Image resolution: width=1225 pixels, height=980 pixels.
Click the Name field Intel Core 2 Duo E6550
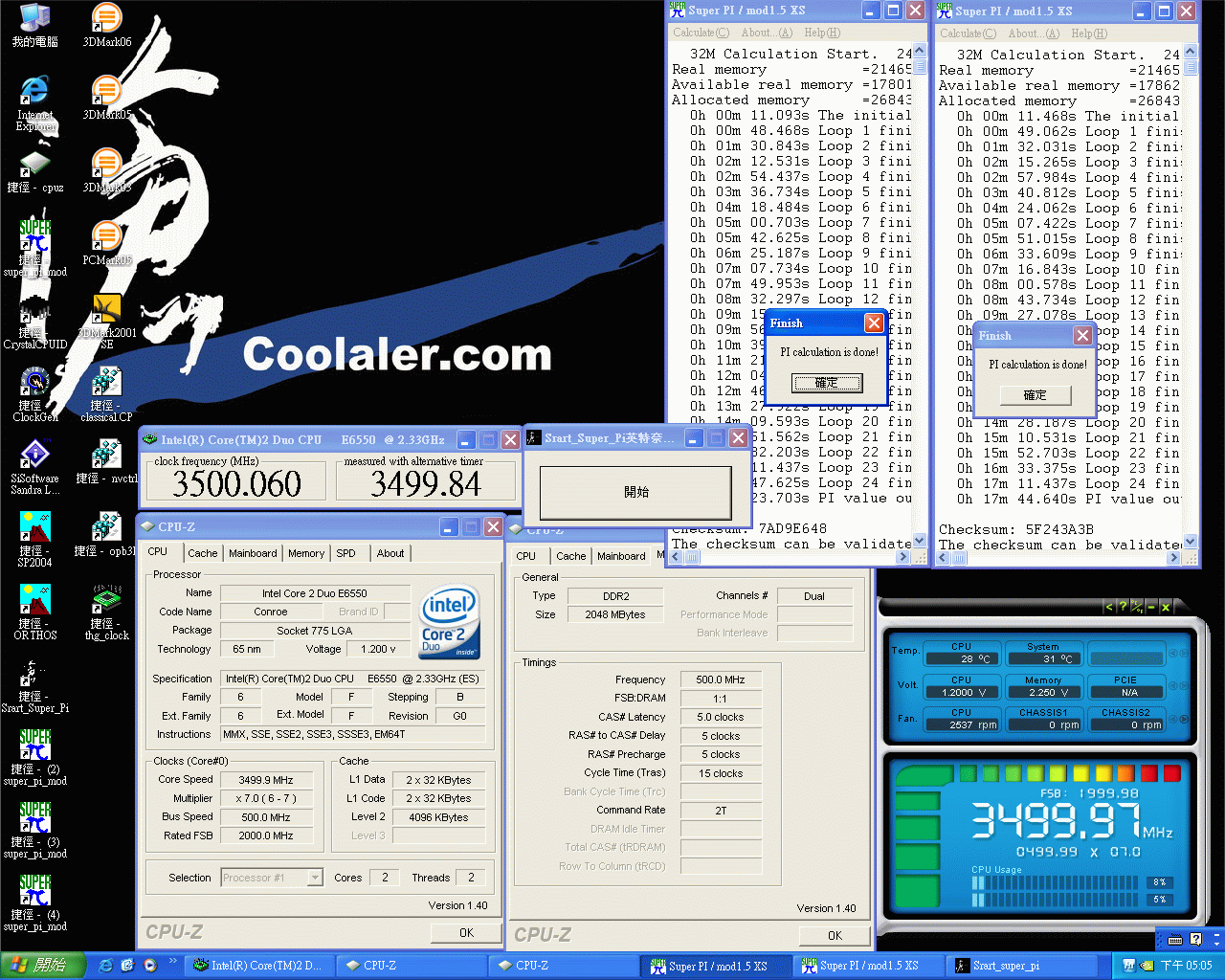click(315, 593)
